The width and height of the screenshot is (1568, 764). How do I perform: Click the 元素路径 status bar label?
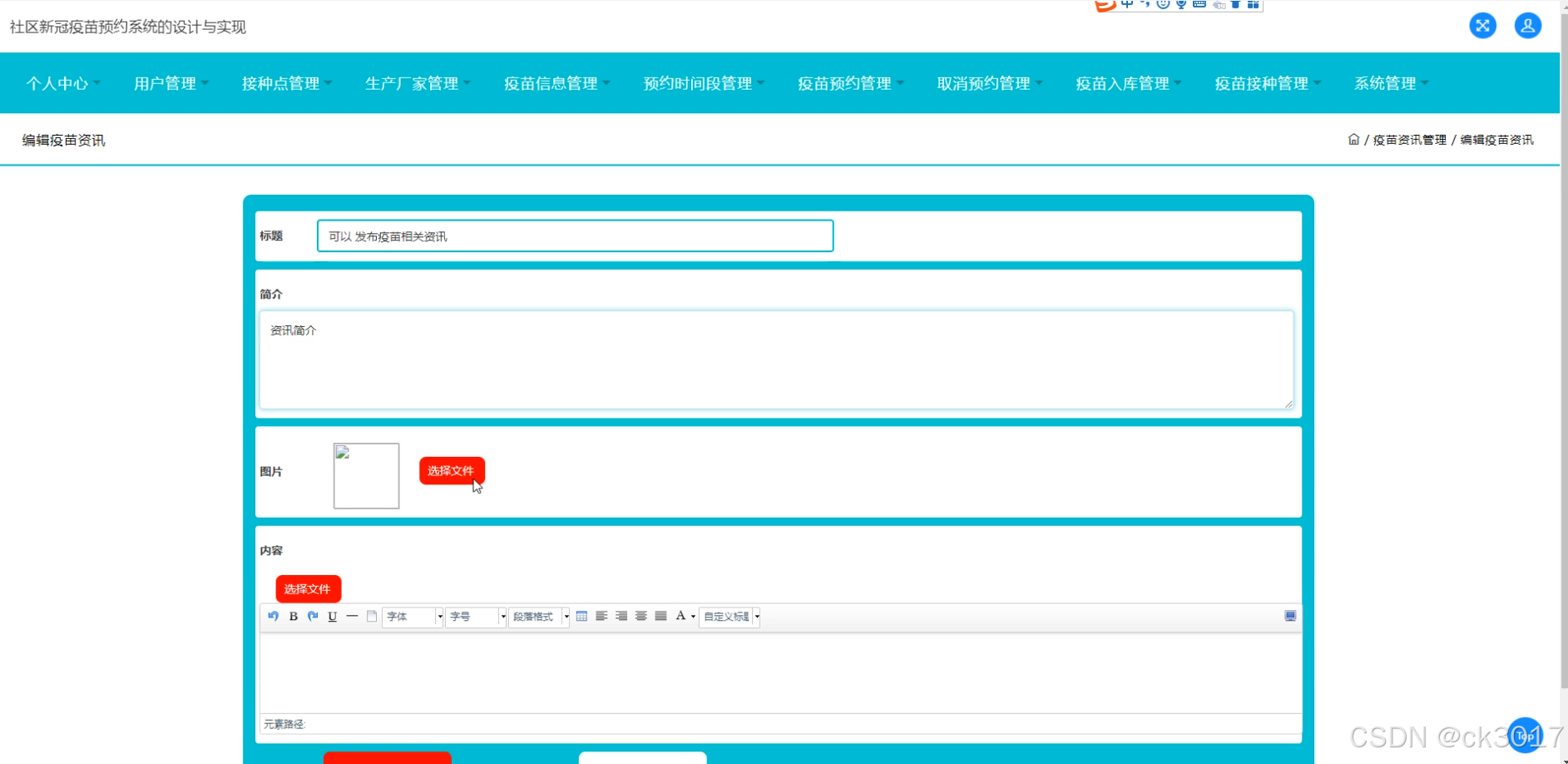point(284,725)
